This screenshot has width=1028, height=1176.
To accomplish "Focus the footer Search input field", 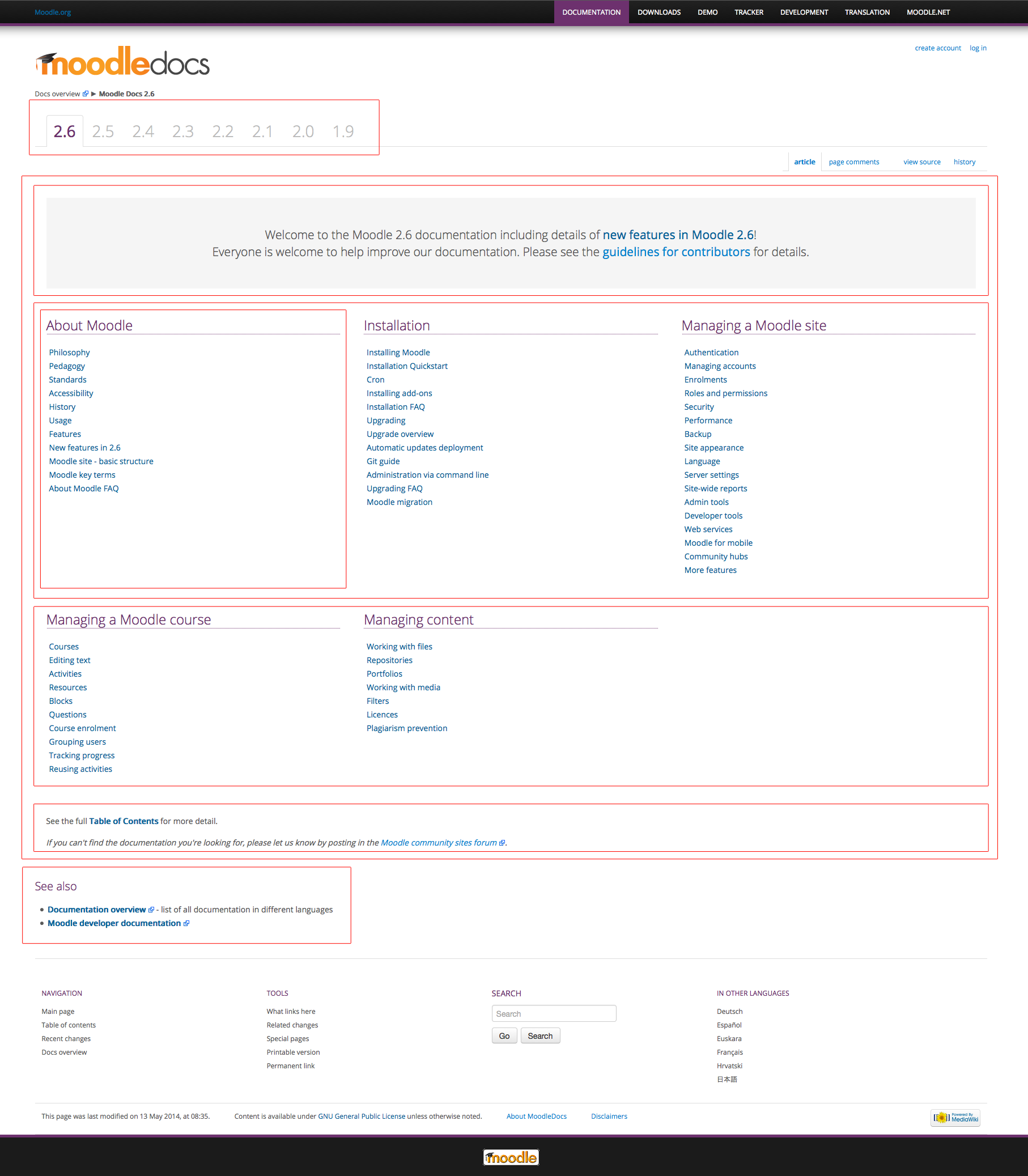I will pos(554,1014).
